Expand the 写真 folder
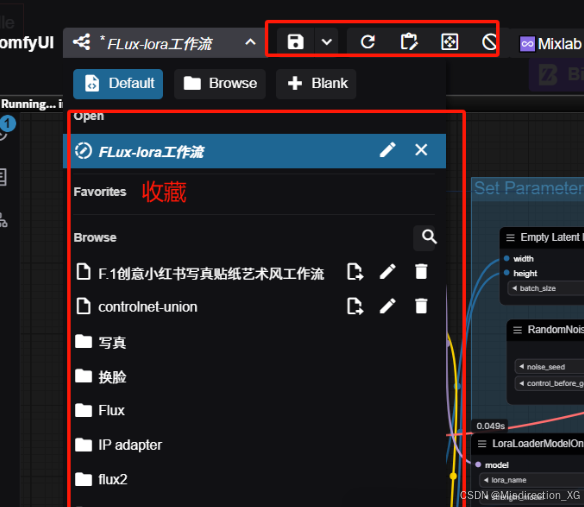Image resolution: width=584 pixels, height=507 pixels. click(x=101, y=342)
